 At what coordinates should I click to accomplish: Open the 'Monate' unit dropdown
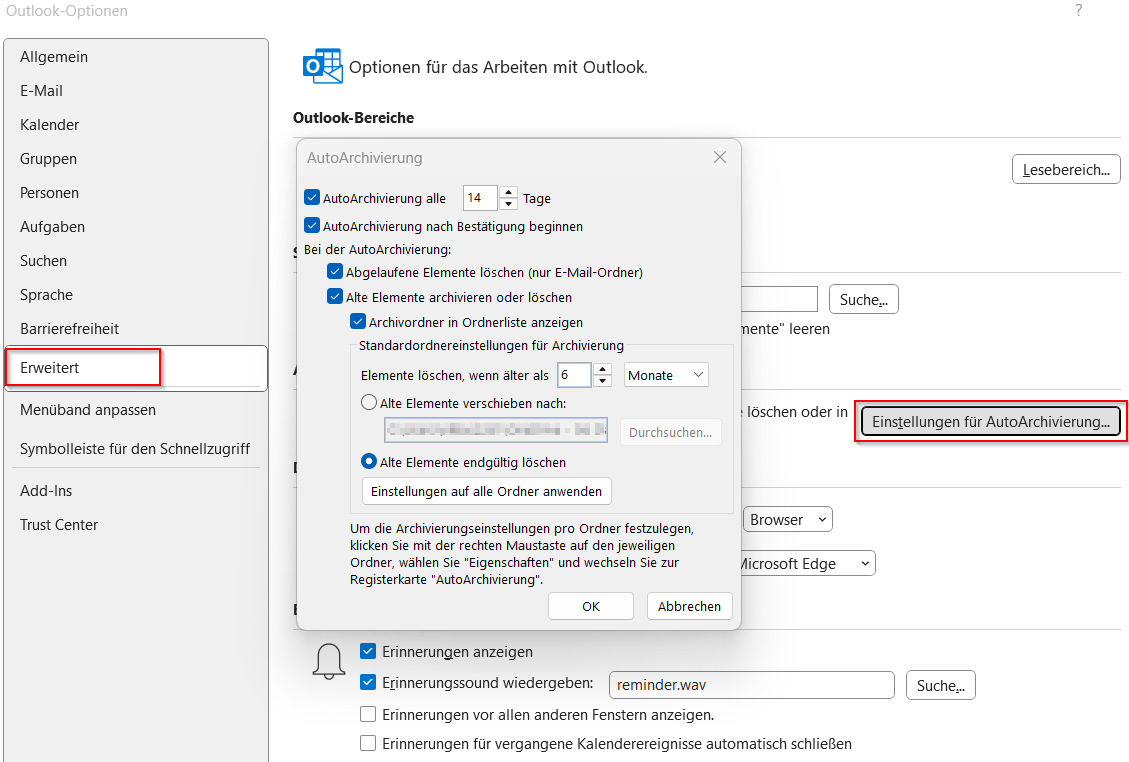pyautogui.click(x=666, y=375)
